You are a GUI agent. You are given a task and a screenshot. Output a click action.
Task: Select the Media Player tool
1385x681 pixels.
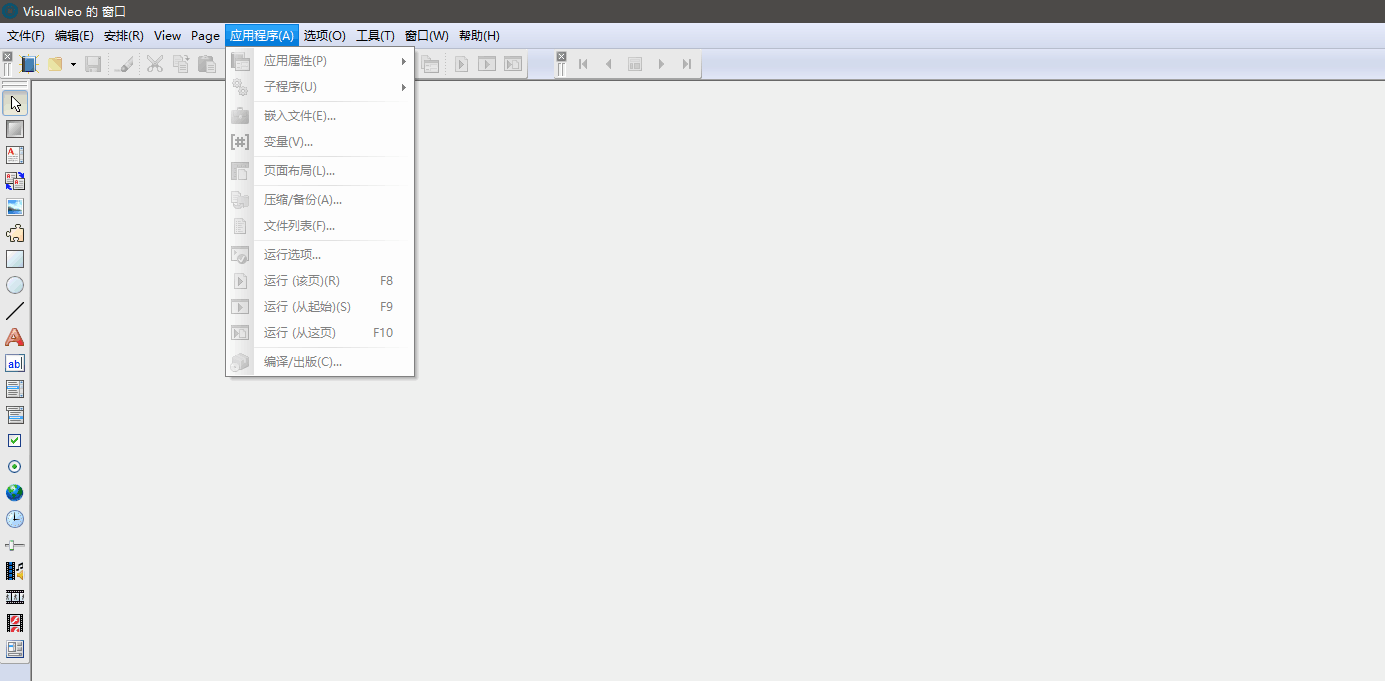[x=15, y=571]
